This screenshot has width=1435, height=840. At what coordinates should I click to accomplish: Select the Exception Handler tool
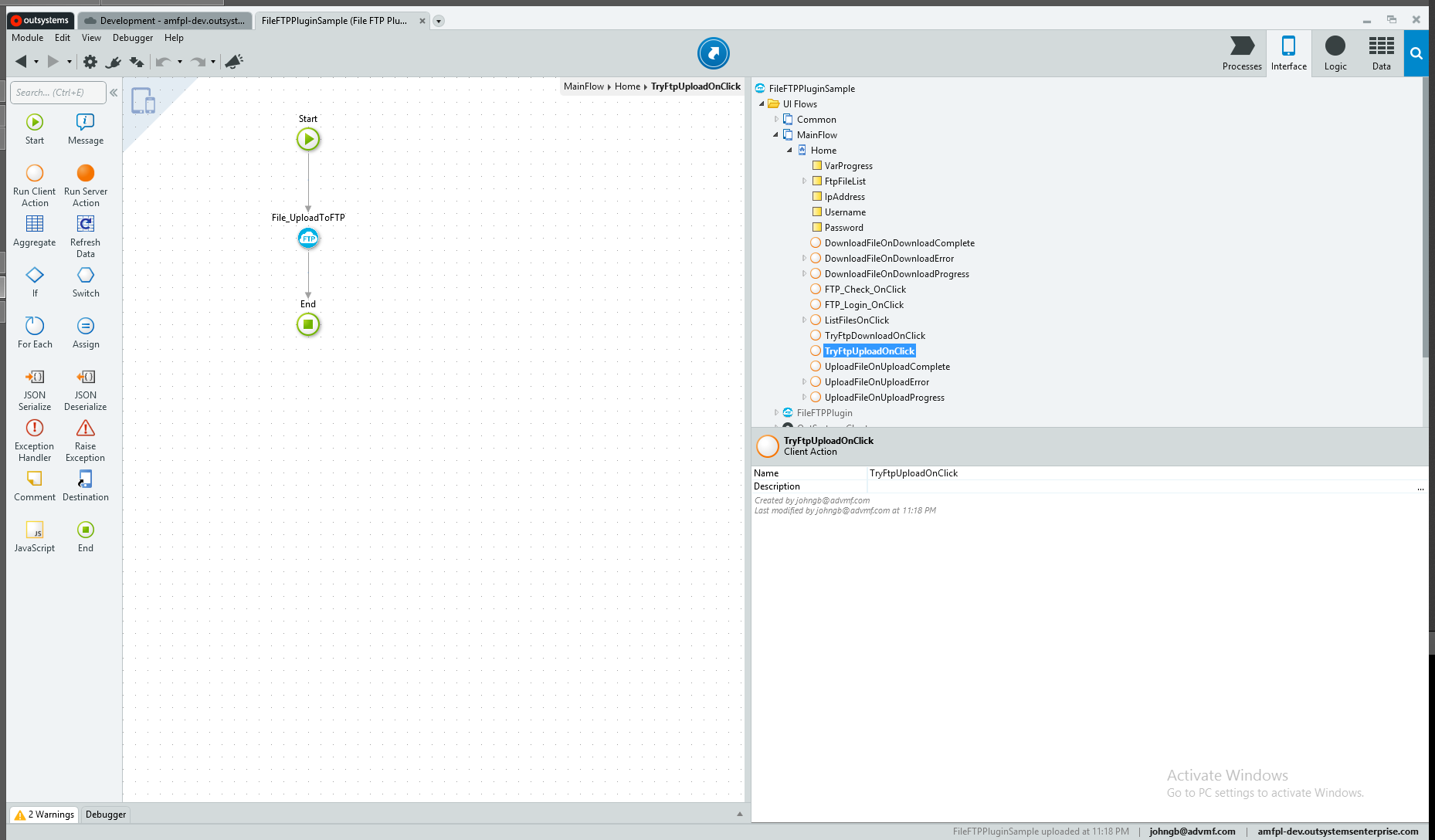35,440
